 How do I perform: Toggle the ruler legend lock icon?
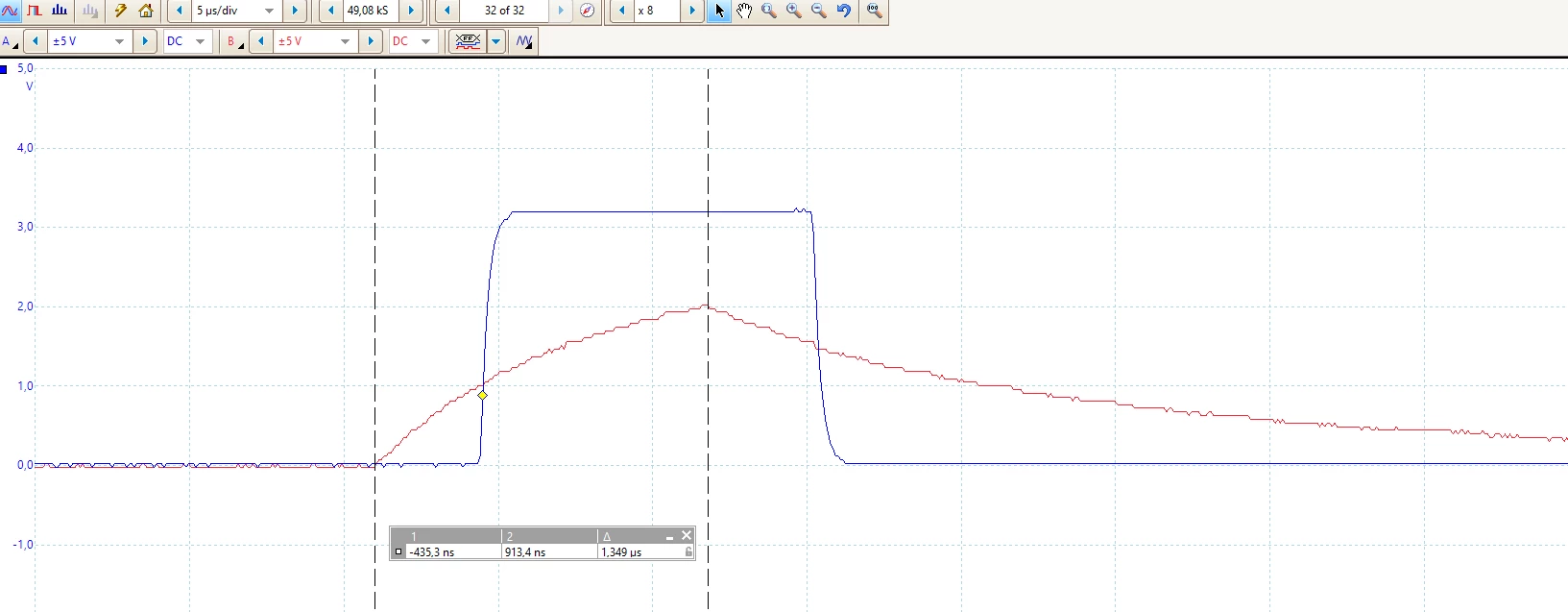pyautogui.click(x=688, y=552)
